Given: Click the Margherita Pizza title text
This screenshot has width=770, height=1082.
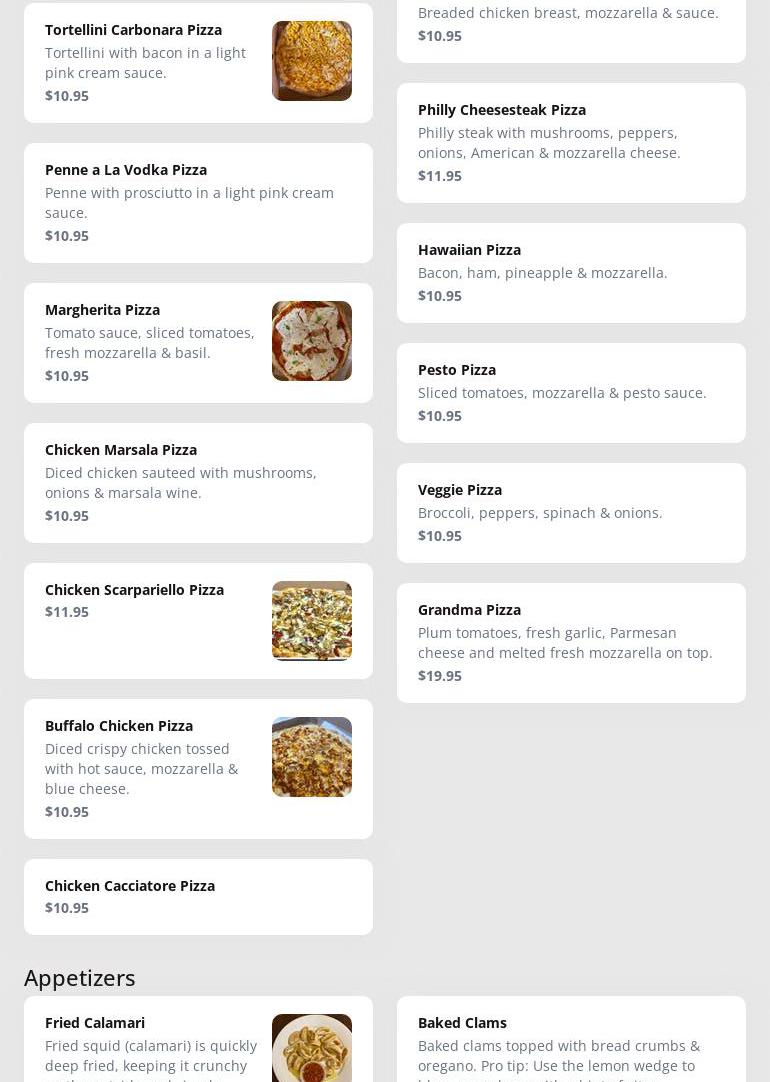Looking at the screenshot, I should 102,310.
